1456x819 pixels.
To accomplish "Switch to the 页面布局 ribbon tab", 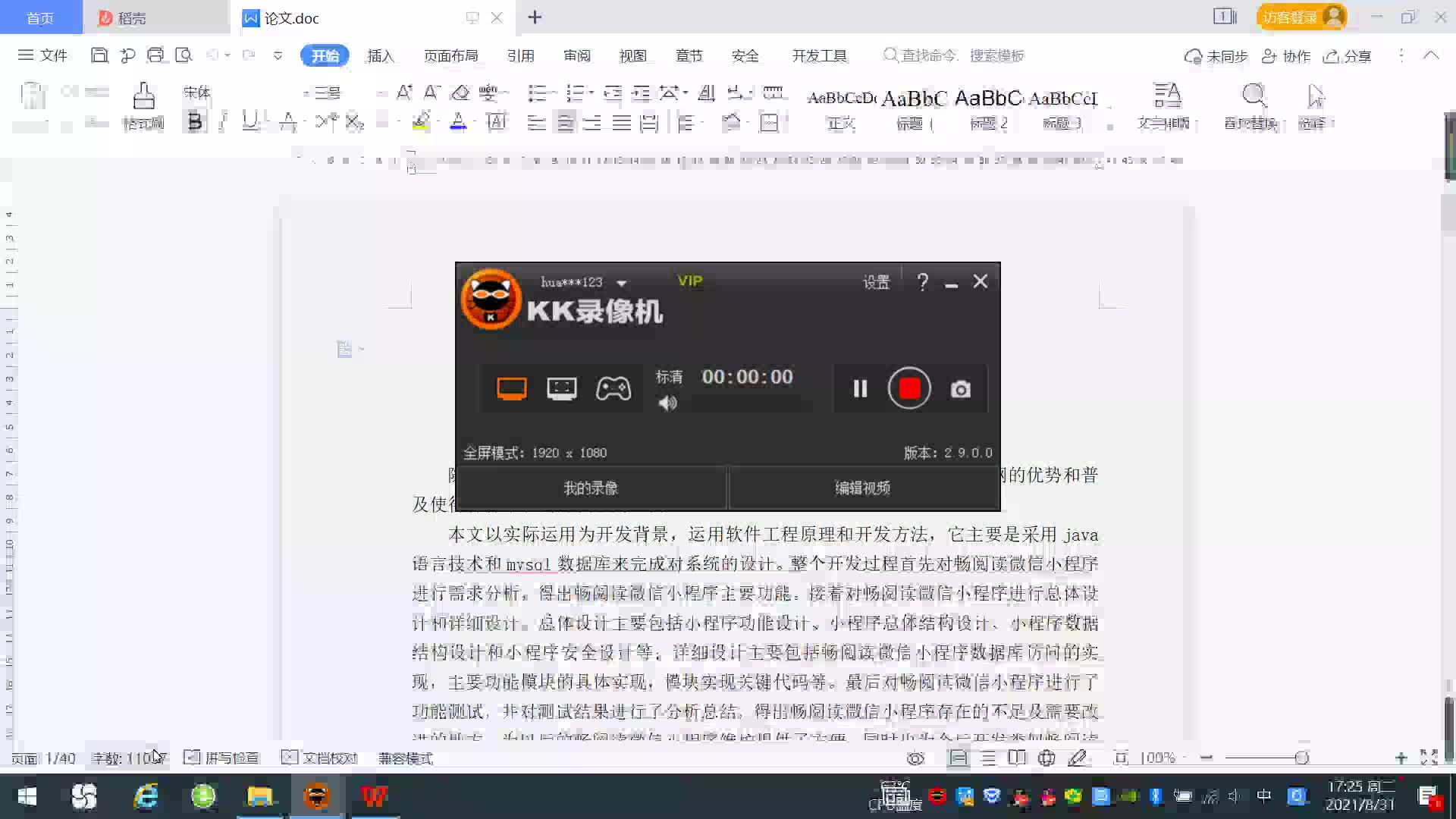I will [450, 55].
